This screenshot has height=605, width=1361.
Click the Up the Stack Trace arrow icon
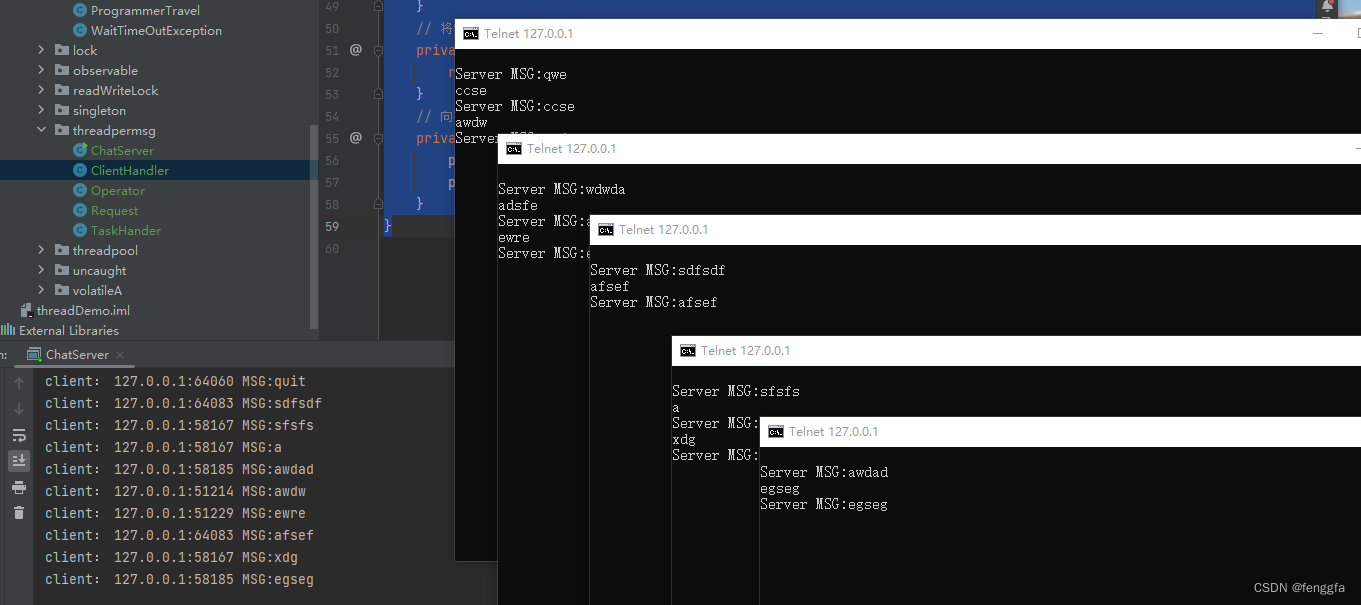coord(19,382)
